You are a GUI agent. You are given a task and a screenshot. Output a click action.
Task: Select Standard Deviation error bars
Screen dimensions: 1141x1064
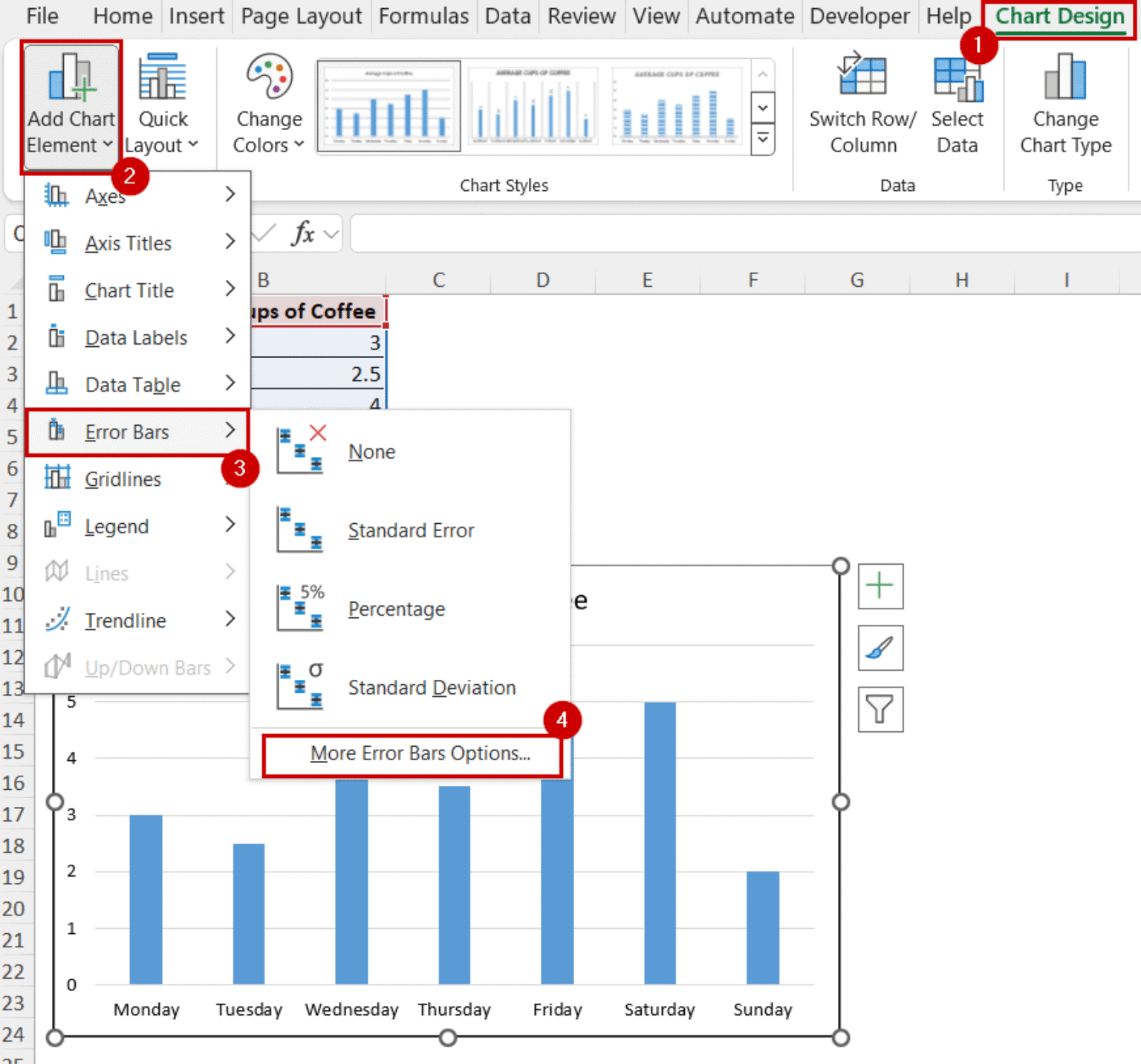click(x=431, y=687)
